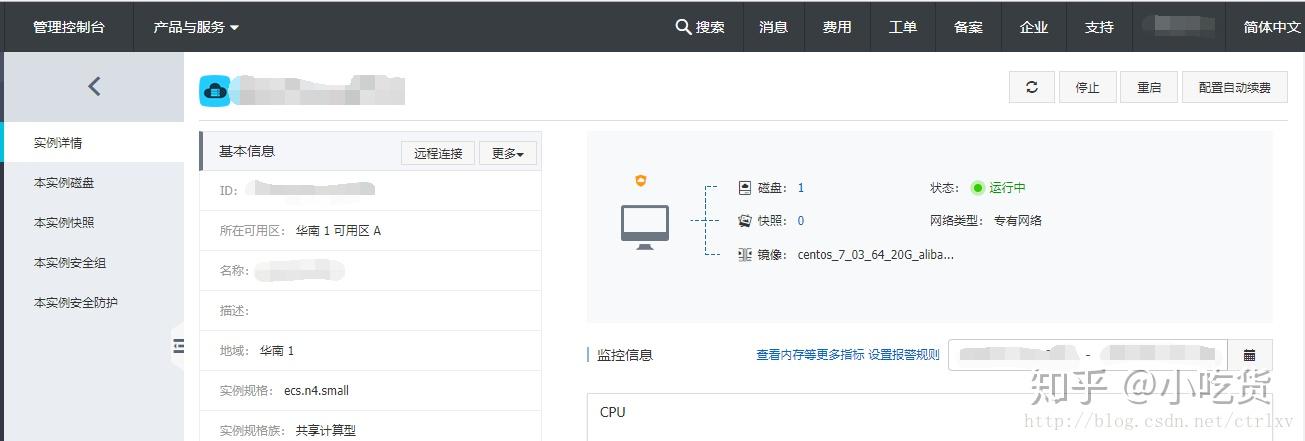
Task: Click the search magnifier icon
Action: coord(683,27)
